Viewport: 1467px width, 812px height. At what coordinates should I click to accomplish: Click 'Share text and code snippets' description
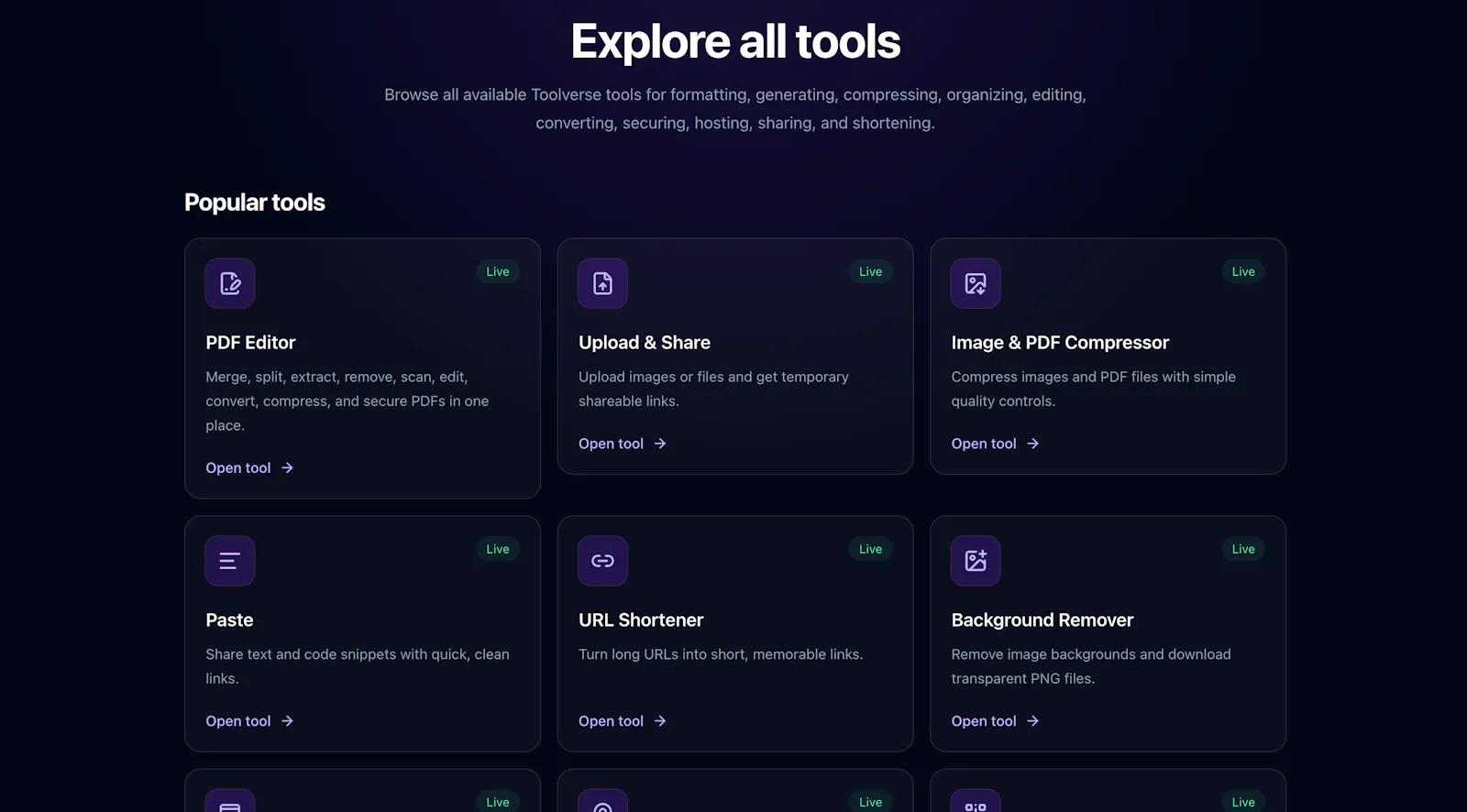358,666
